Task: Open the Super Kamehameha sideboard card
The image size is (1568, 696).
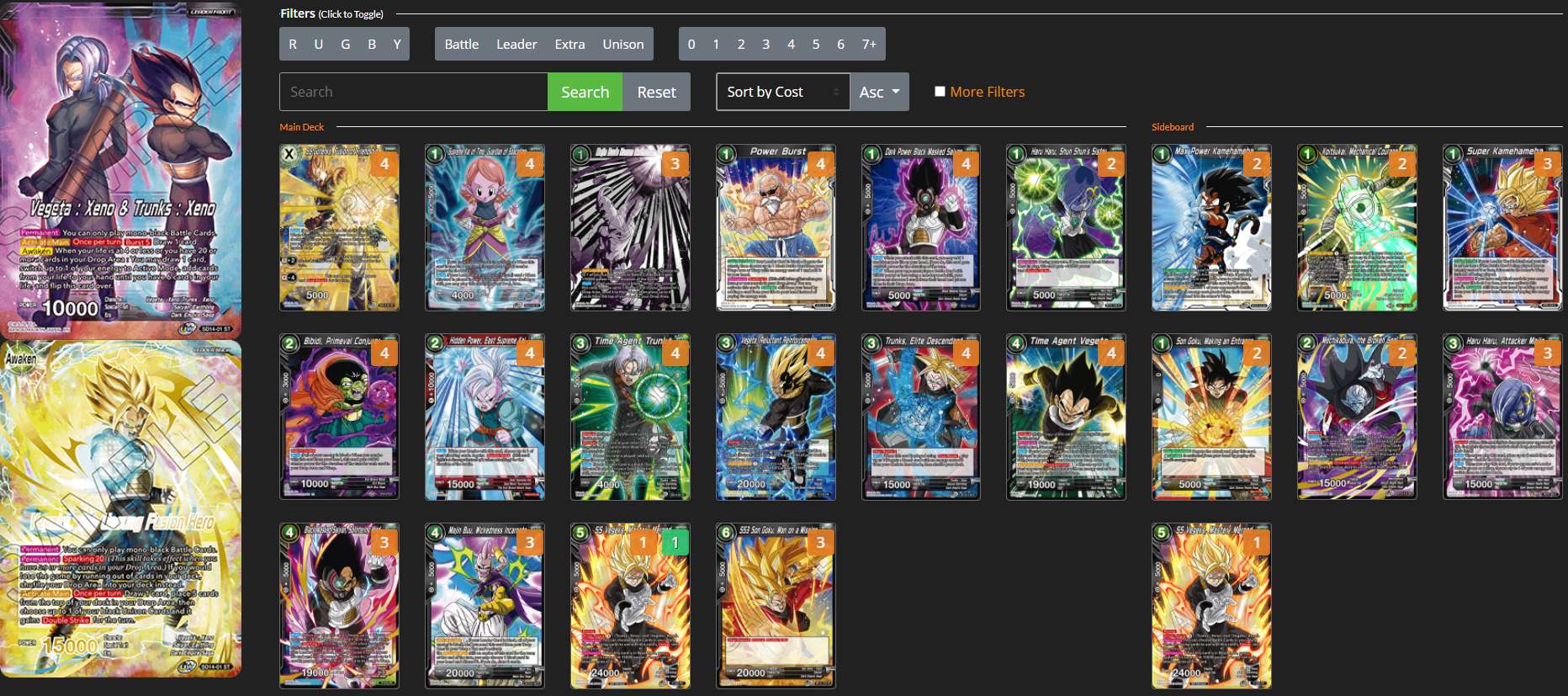Action: 1502,227
